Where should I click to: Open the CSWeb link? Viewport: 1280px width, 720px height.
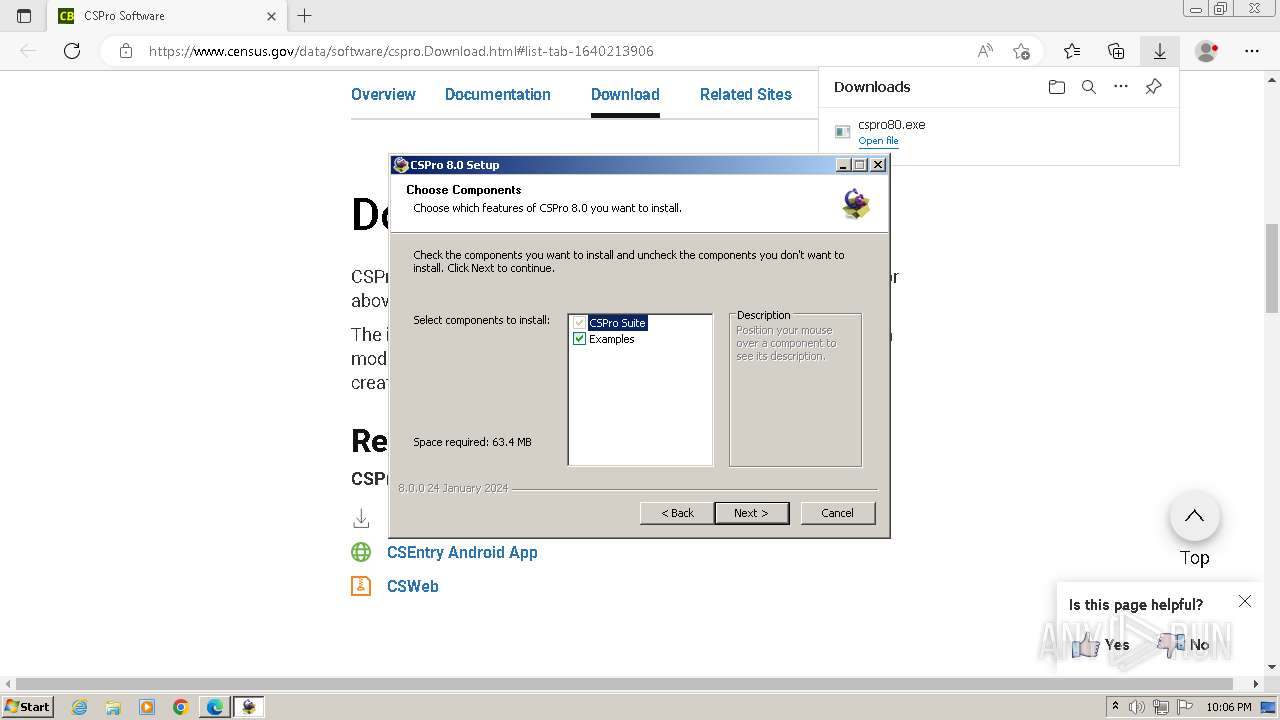pos(413,586)
